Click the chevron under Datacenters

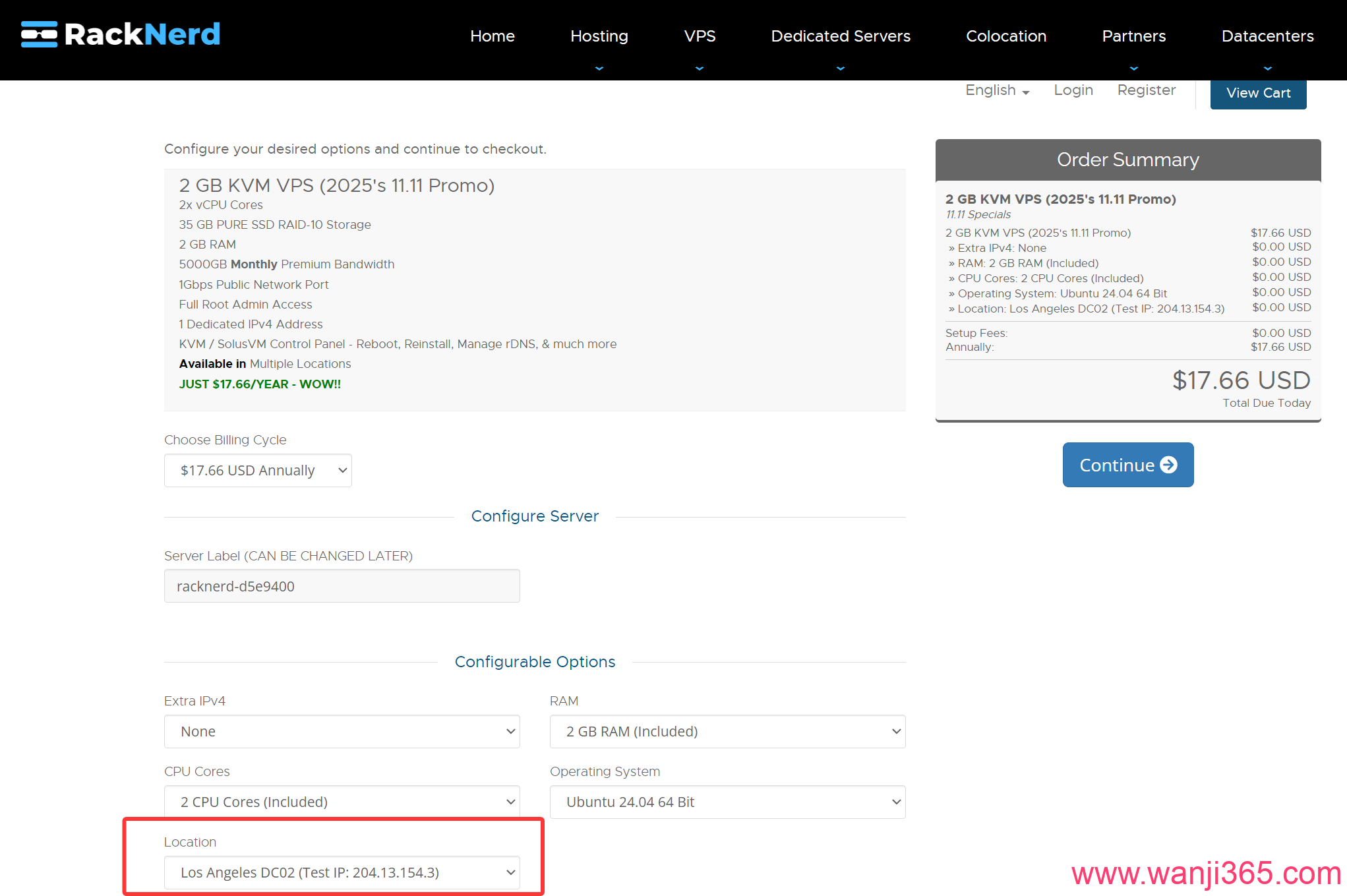pos(1267,68)
